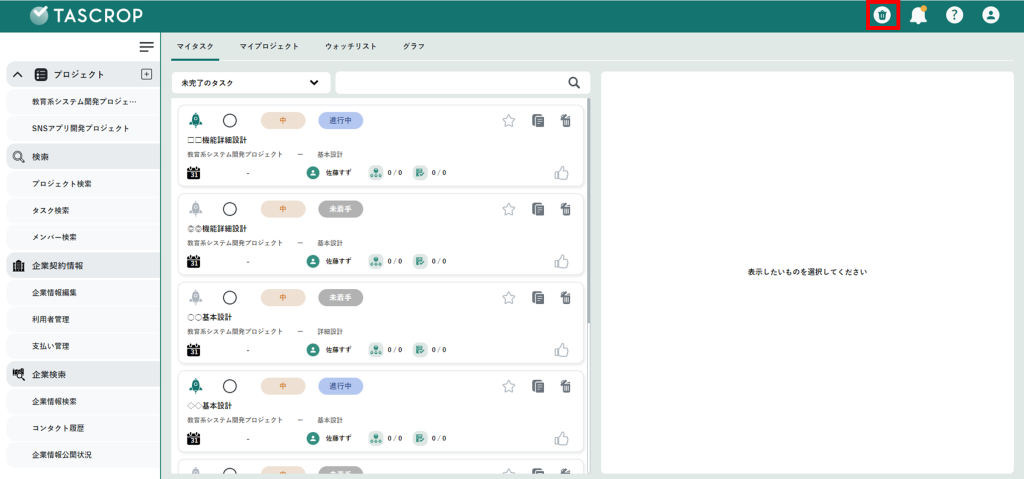The image size is (1024, 479).
Task: Mark ◎◎機能詳細設計 complete with circle checkbox
Action: (230, 208)
